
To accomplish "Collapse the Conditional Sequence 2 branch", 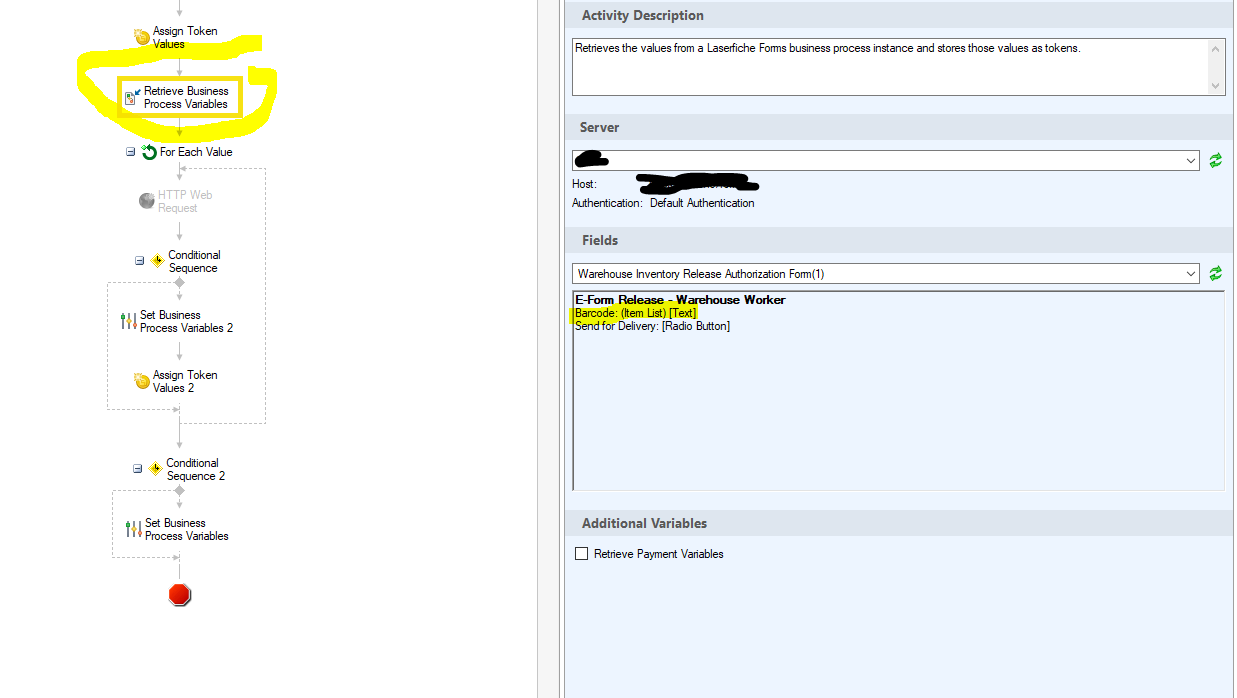I will (138, 469).
